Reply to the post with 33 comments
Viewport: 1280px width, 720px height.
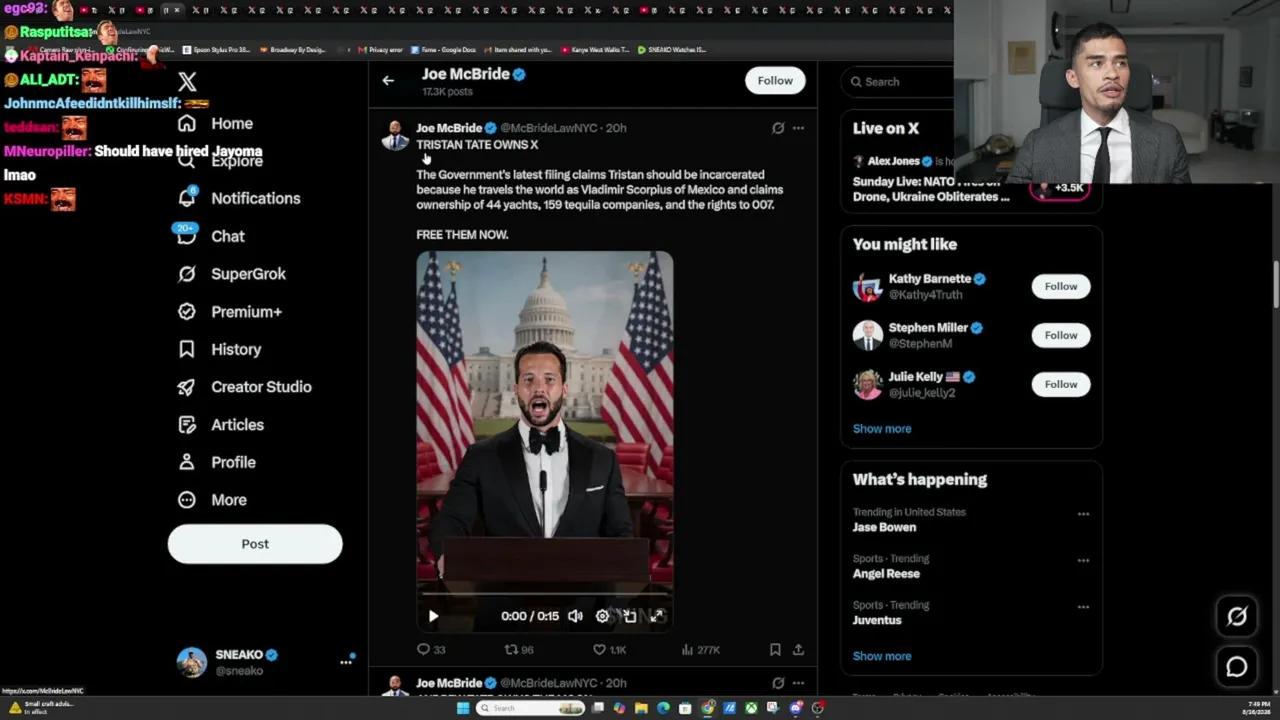click(x=431, y=650)
